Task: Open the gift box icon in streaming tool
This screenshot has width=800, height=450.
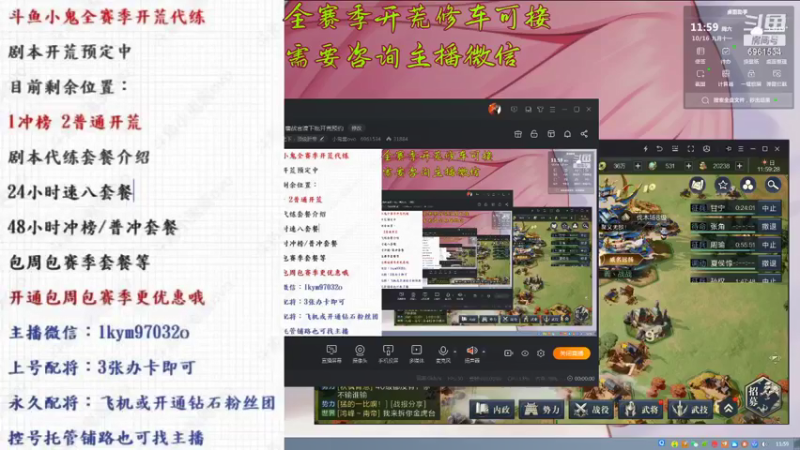Action: tap(518, 134)
